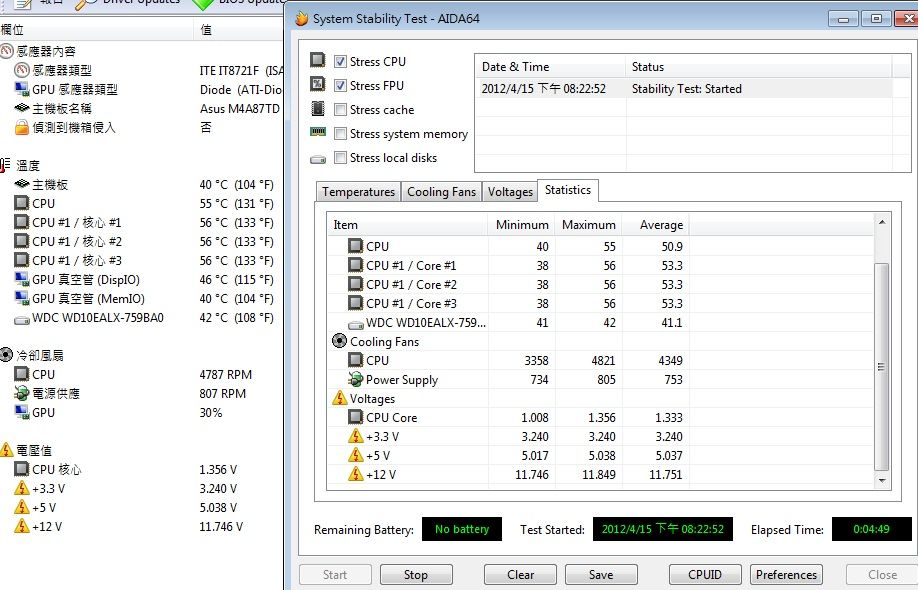Select the Stability Test: Started log entry
This screenshot has width=918, height=590.
tap(684, 89)
